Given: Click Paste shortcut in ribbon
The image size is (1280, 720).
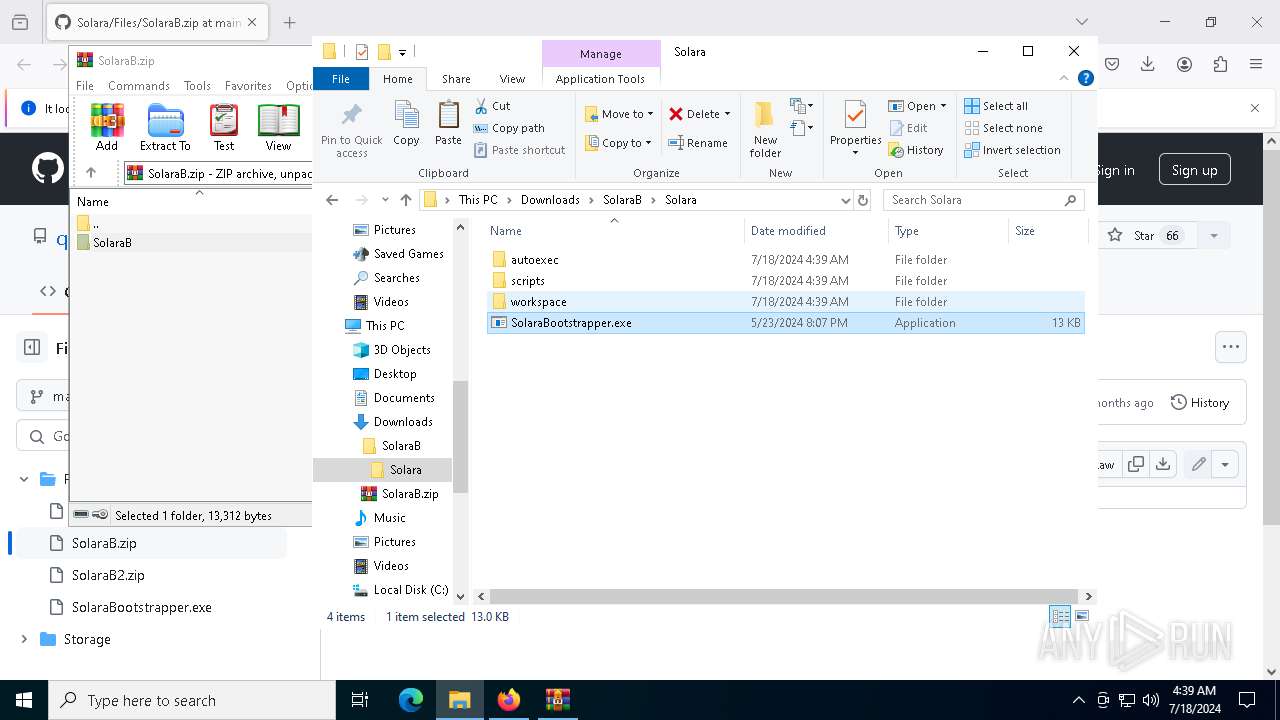Looking at the screenshot, I should pos(519,150).
